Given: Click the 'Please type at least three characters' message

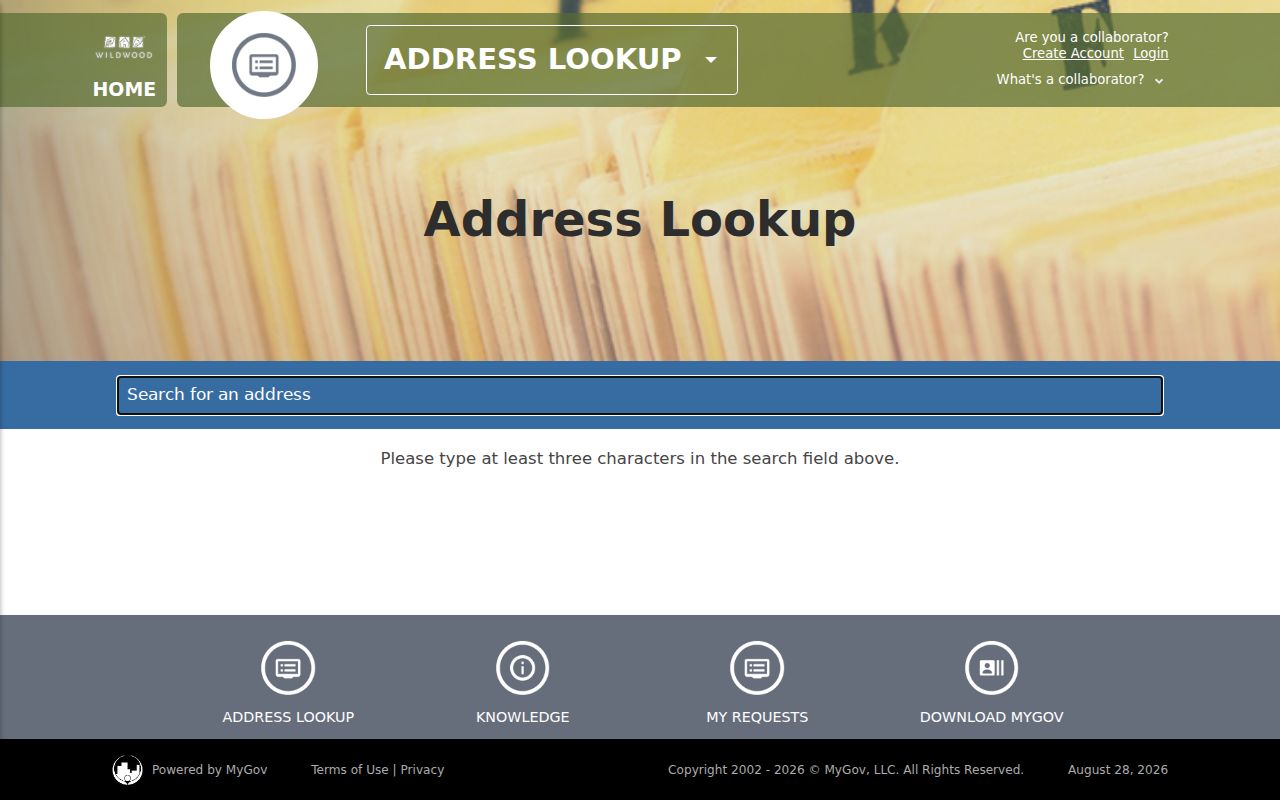Looking at the screenshot, I should [x=640, y=459].
